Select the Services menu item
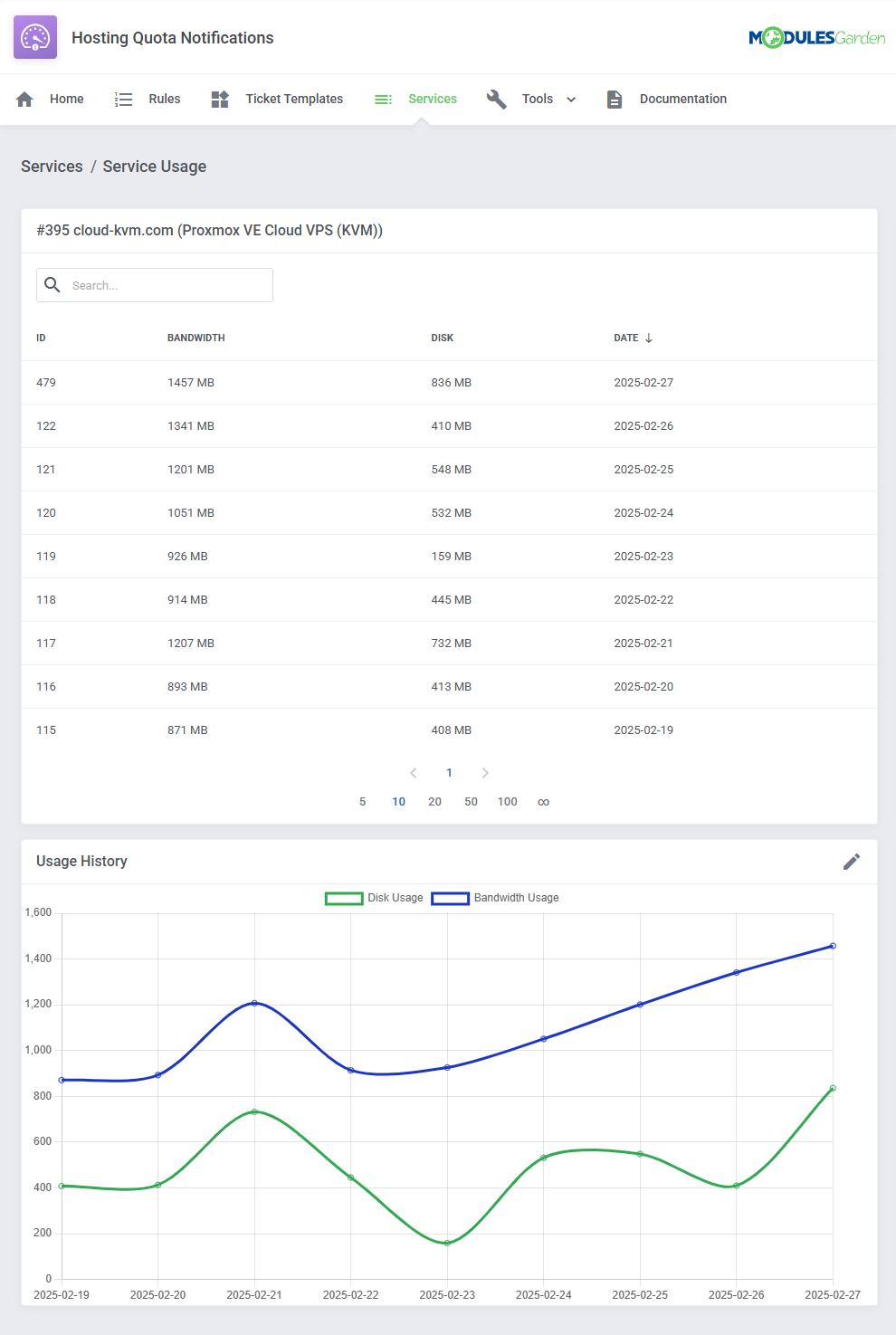Viewport: 896px width, 1335px height. click(433, 99)
